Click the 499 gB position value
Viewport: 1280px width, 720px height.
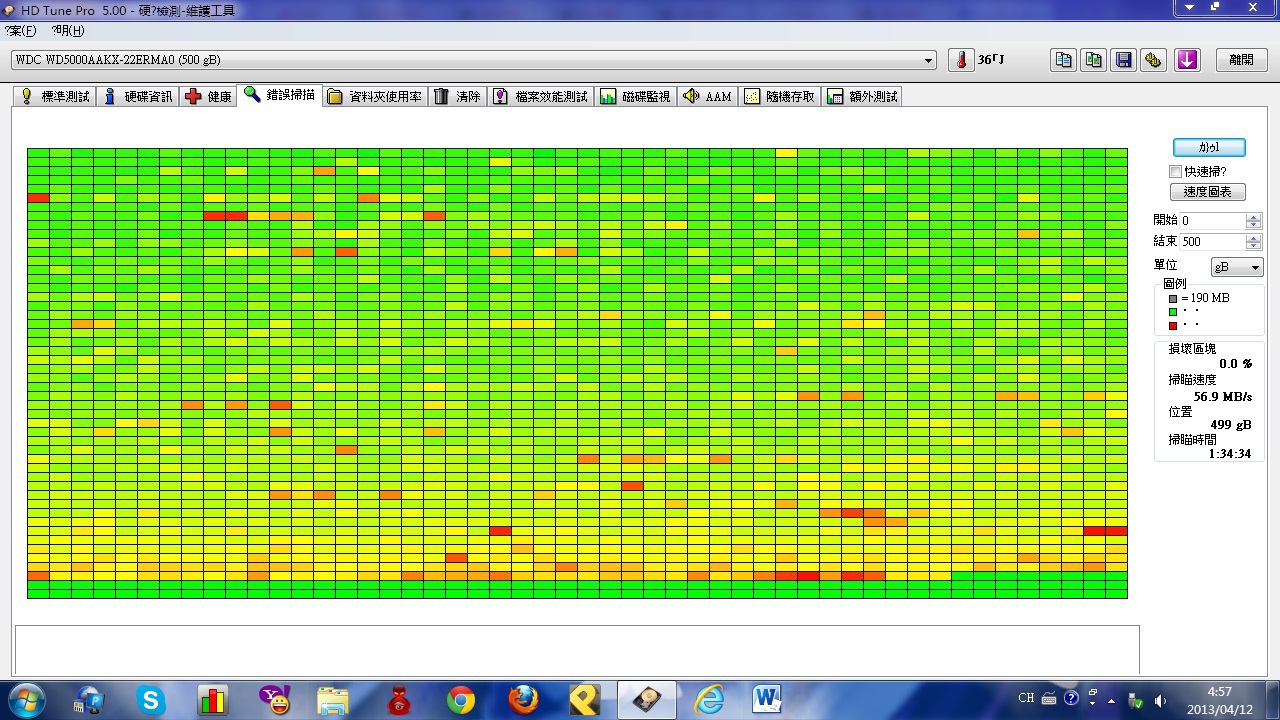click(1230, 424)
